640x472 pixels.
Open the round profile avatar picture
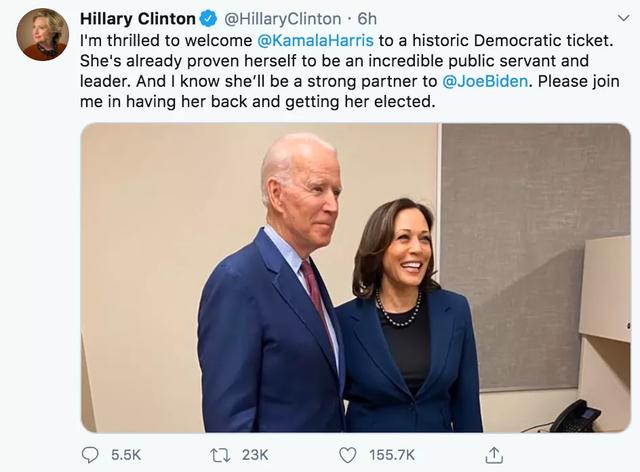42,35
